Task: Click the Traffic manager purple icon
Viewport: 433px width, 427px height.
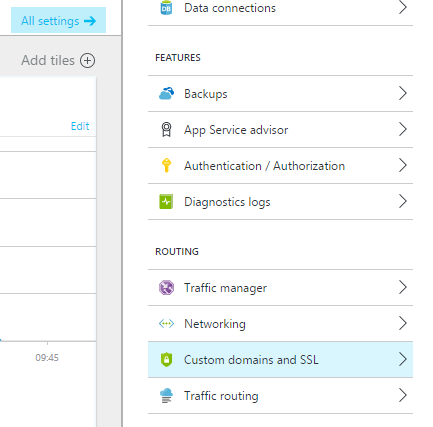Action: (166, 288)
